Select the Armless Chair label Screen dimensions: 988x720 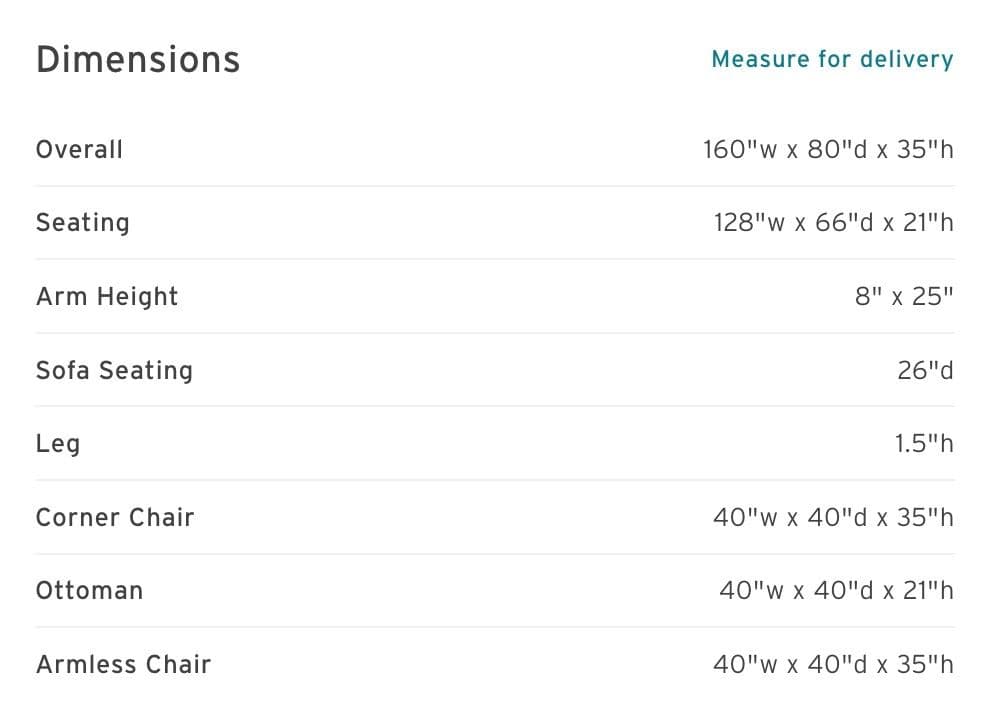click(124, 665)
